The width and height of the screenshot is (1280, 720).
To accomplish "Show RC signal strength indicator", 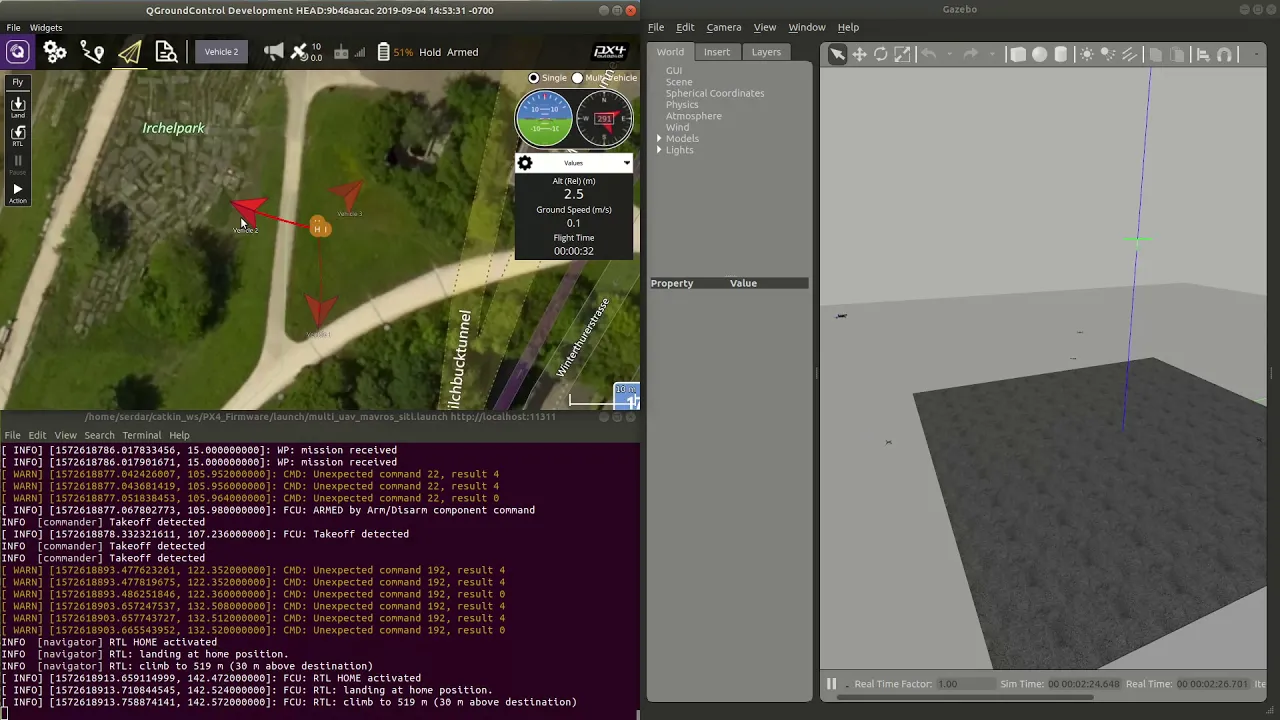I will tap(348, 52).
